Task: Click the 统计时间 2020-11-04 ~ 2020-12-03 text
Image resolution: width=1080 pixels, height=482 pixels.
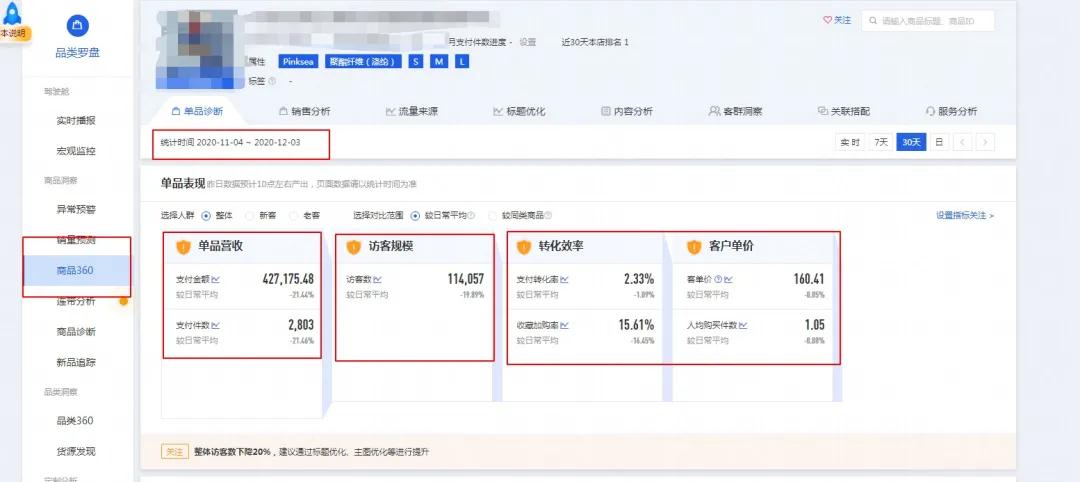Action: (231, 143)
